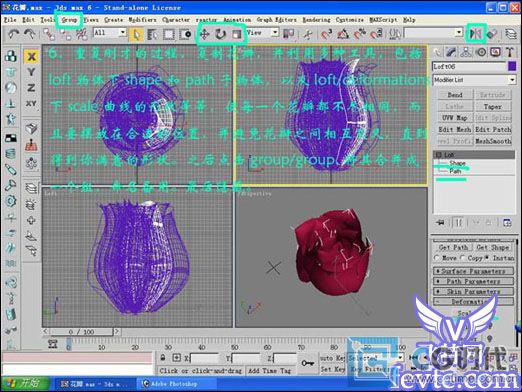Viewport: 522px width, 392px height.
Task: Select the Move transform tool
Action: pos(204,34)
